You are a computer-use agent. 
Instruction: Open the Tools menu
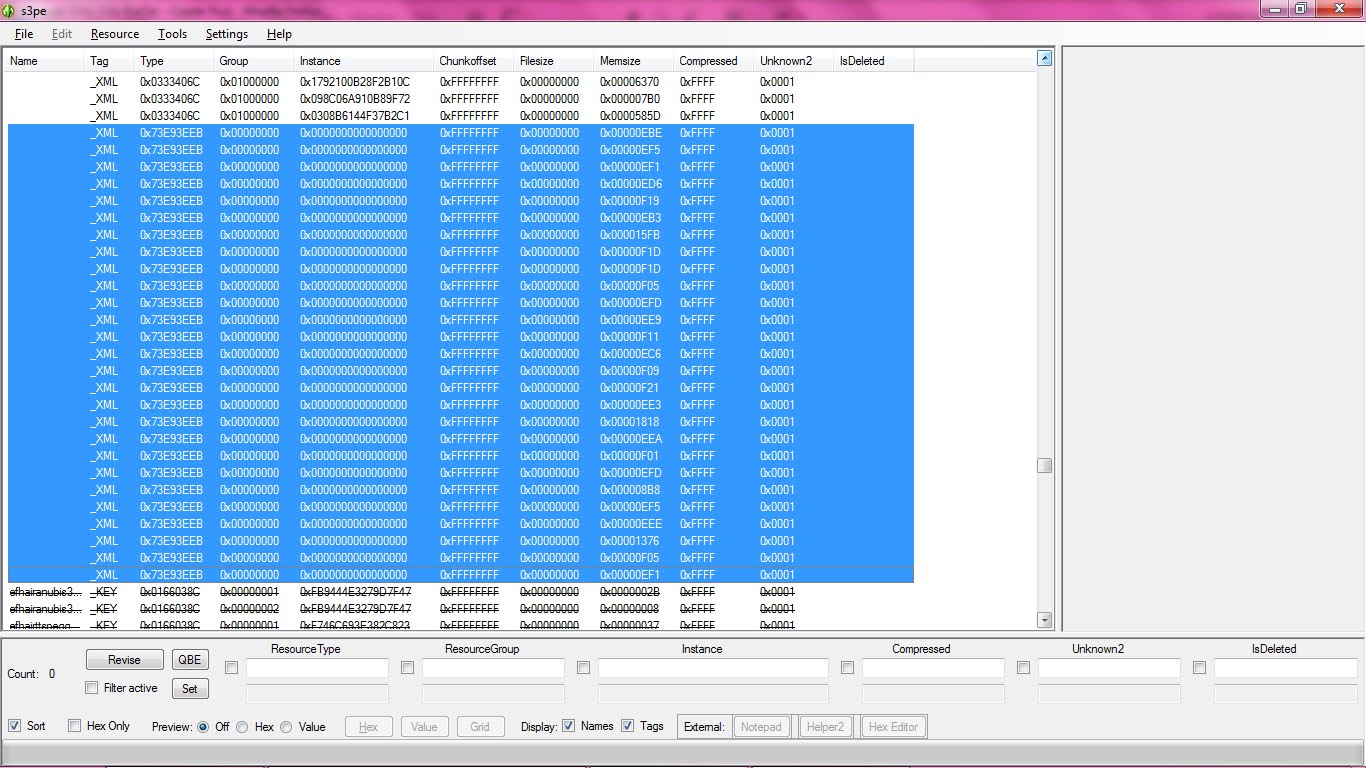(171, 33)
